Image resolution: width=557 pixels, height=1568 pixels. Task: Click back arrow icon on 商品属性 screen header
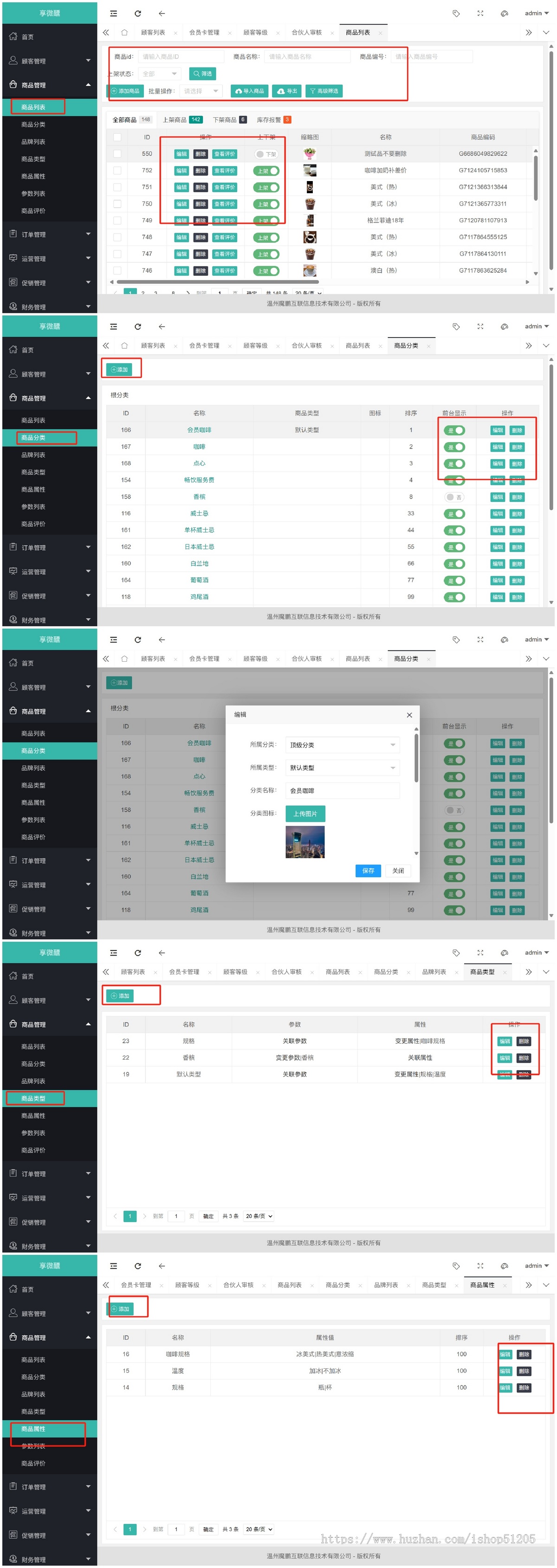point(162,1265)
